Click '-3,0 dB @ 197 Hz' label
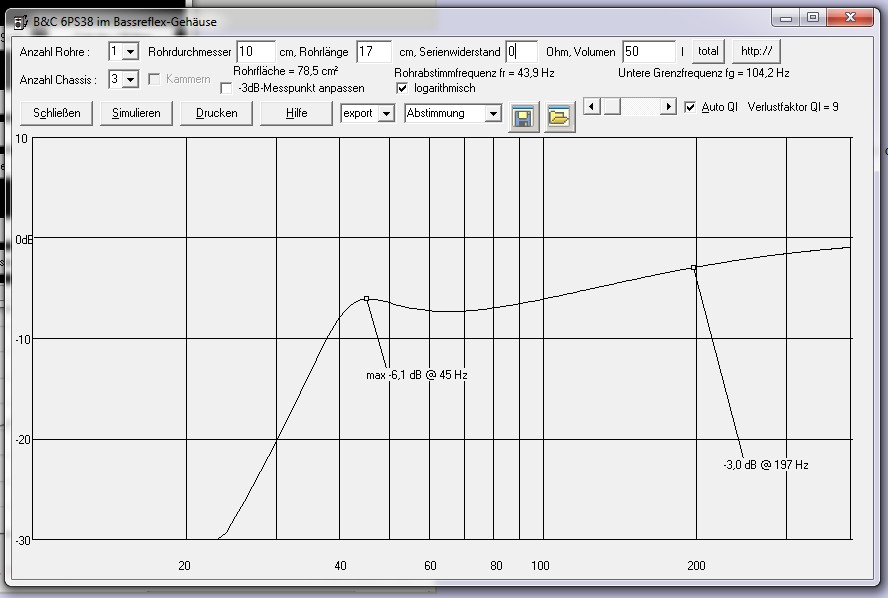 (766, 465)
